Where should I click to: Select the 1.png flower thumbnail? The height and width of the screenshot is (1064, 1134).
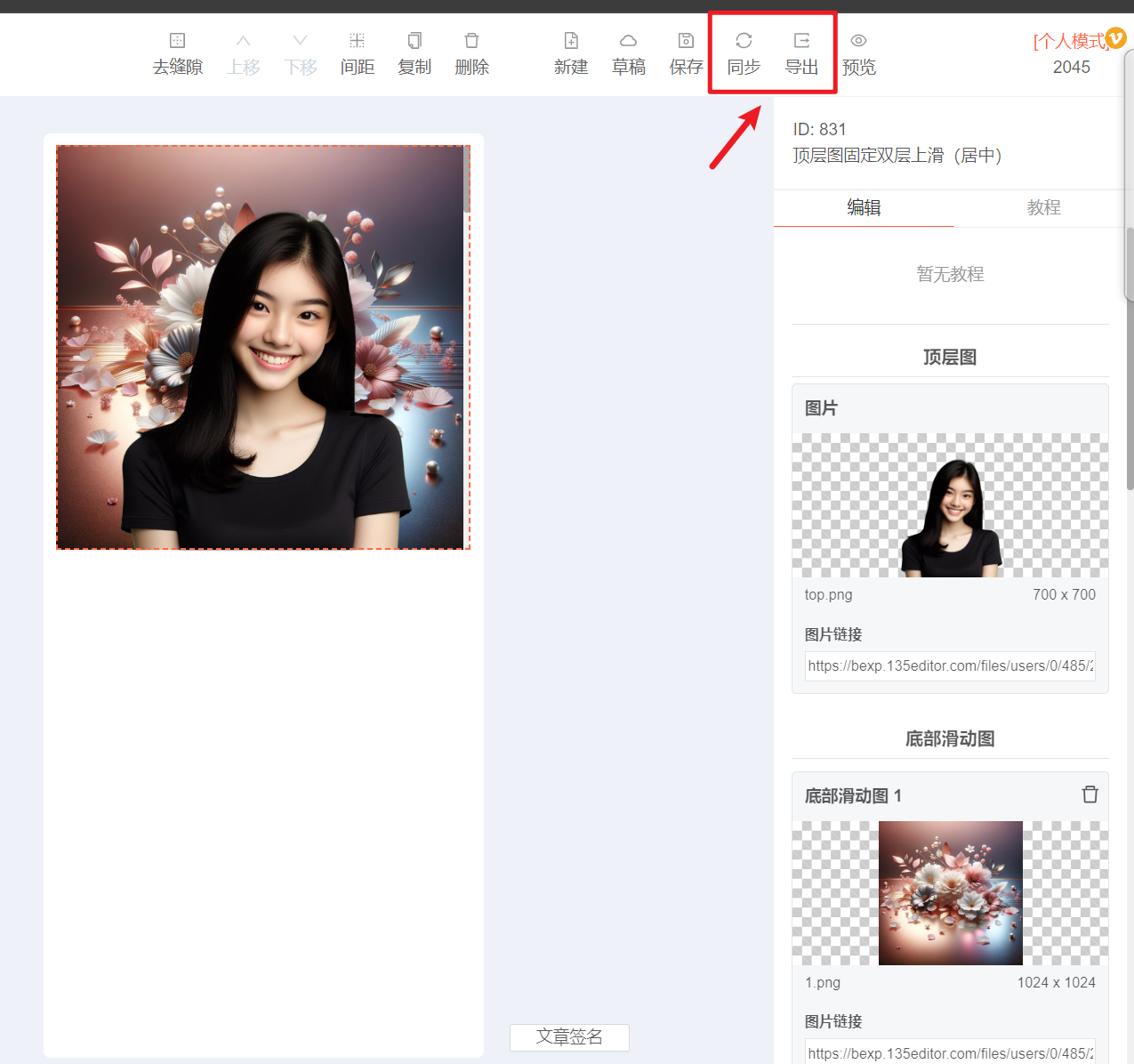950,893
